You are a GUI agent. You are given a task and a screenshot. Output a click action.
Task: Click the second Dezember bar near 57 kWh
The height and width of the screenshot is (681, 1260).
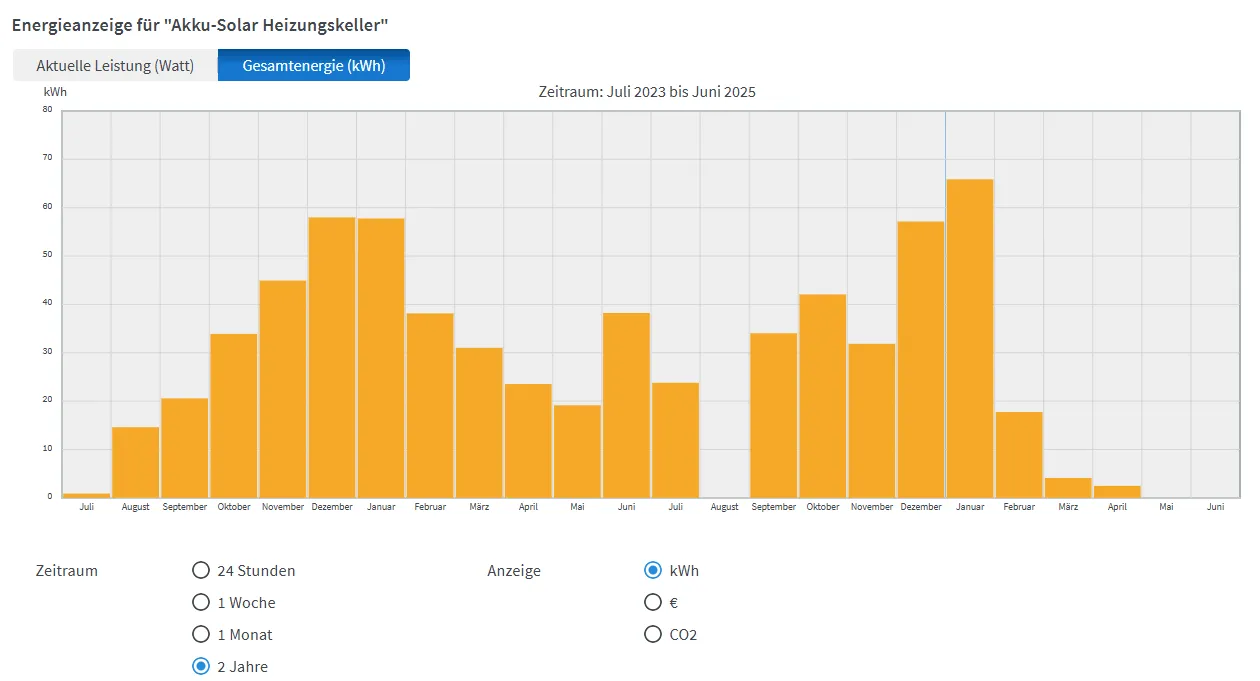tap(920, 359)
